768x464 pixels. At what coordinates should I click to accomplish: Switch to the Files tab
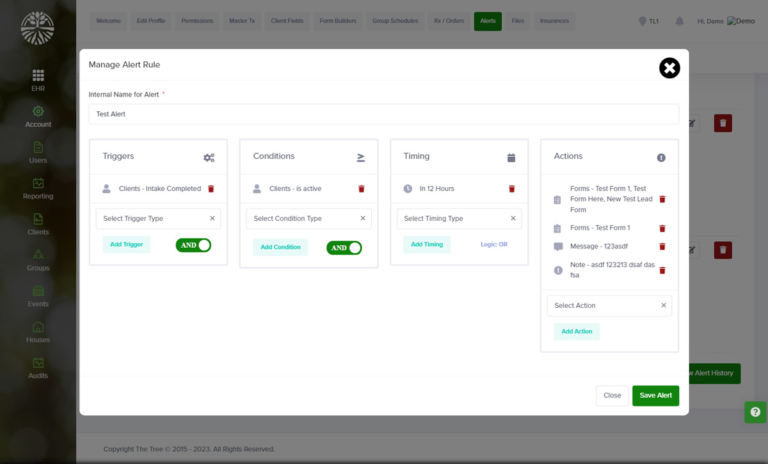coord(518,21)
